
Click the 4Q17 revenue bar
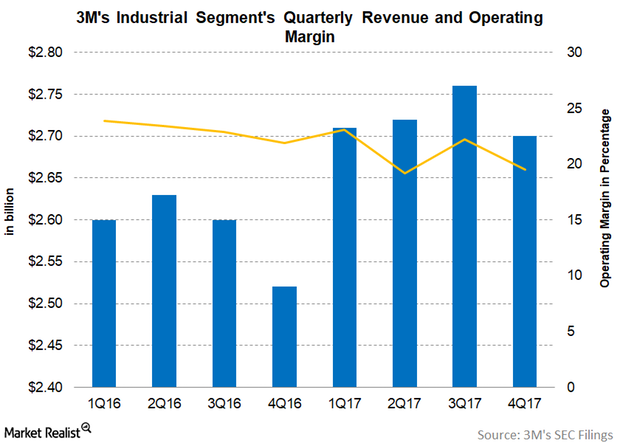(x=525, y=261)
